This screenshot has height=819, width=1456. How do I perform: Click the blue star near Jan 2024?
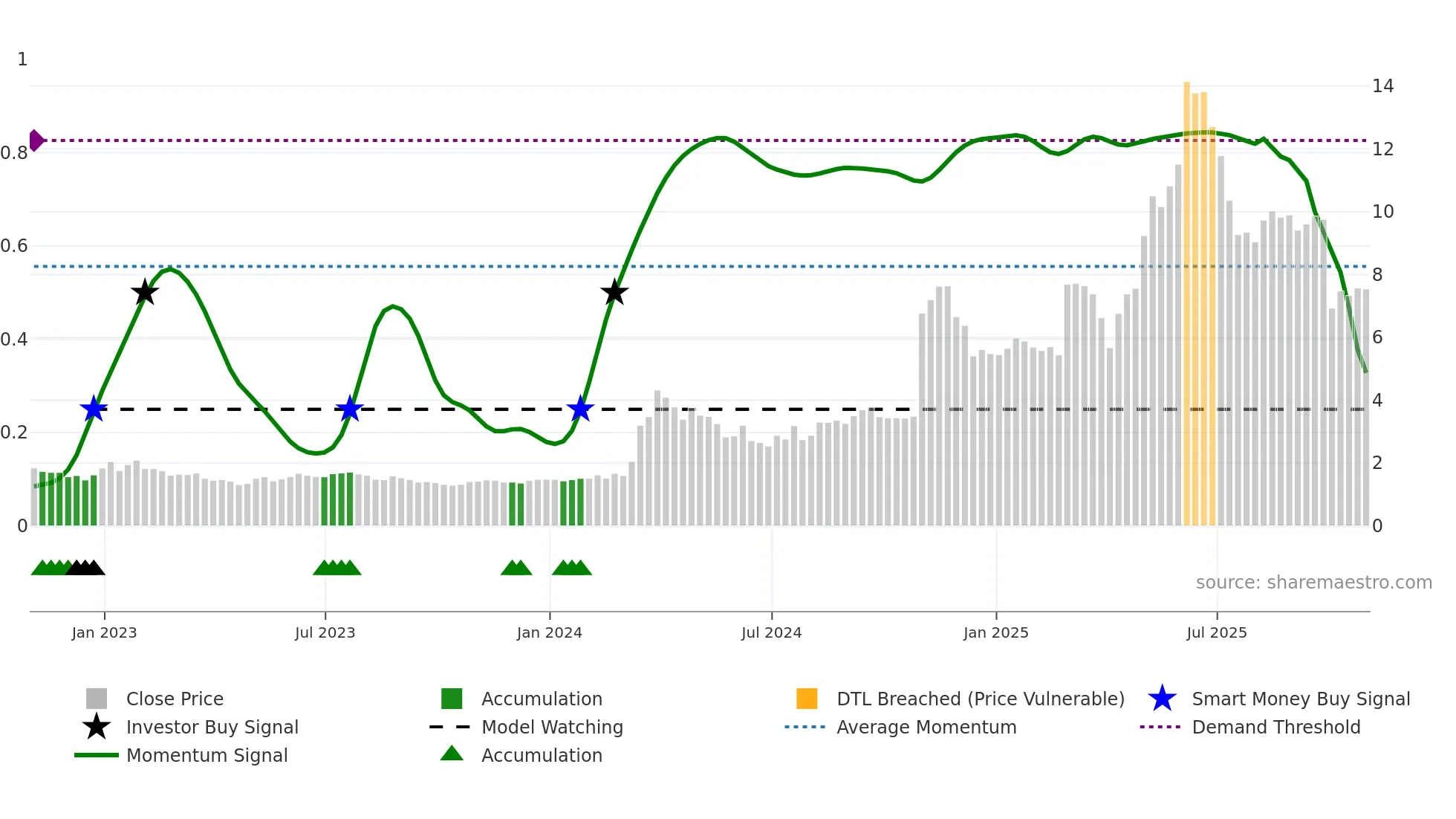click(580, 409)
